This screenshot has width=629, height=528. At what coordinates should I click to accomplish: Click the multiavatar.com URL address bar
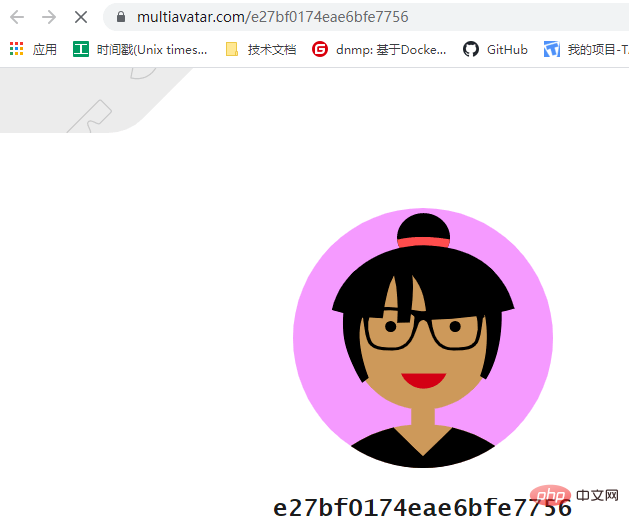tap(366, 17)
